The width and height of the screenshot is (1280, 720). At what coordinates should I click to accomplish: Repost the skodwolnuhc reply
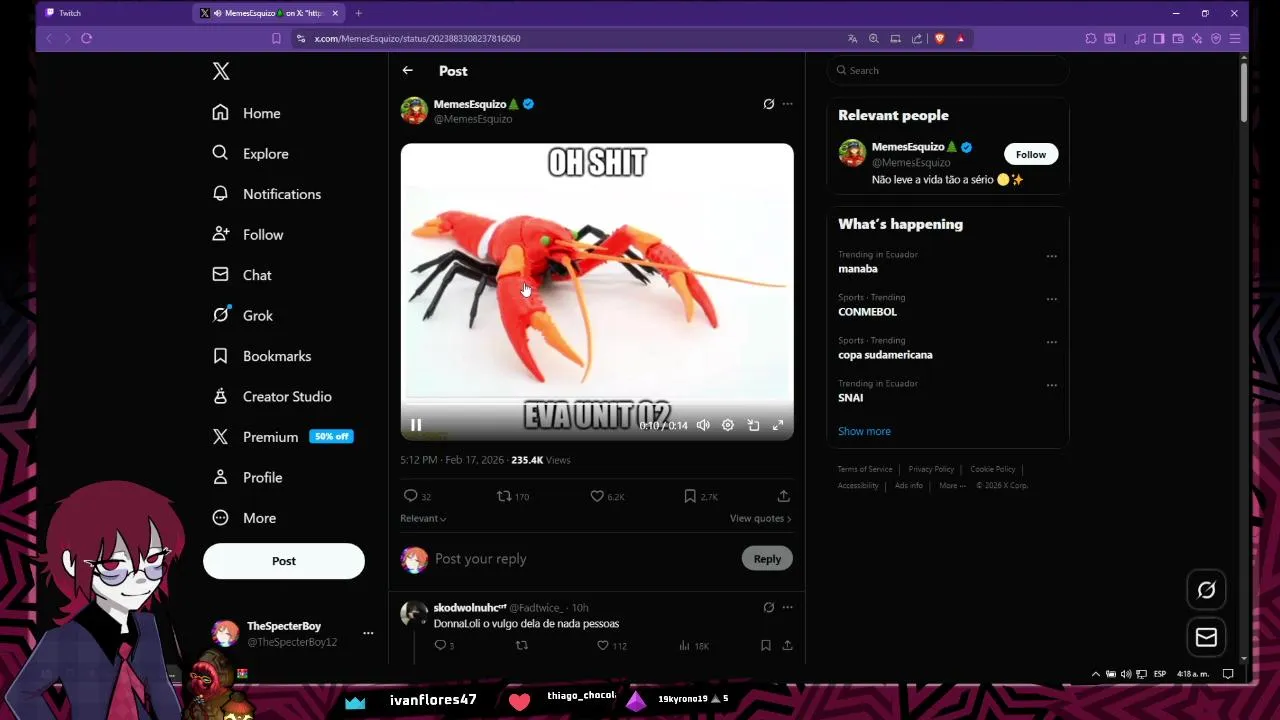click(x=521, y=646)
